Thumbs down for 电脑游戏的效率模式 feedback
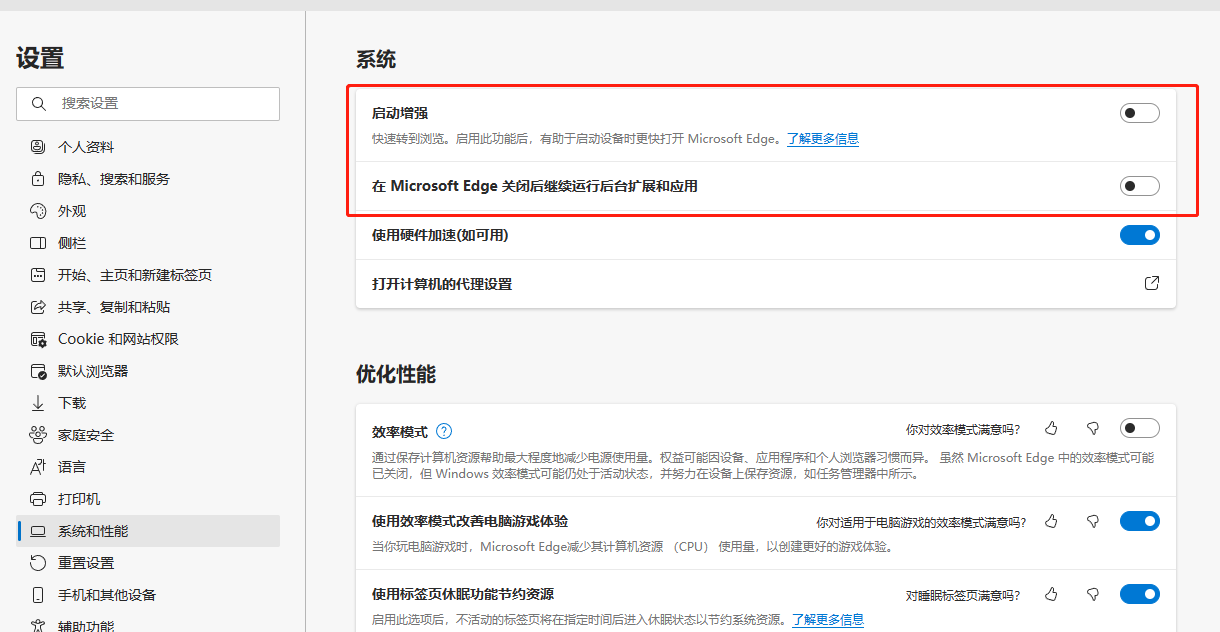This screenshot has height=632, width=1220. point(1093,521)
